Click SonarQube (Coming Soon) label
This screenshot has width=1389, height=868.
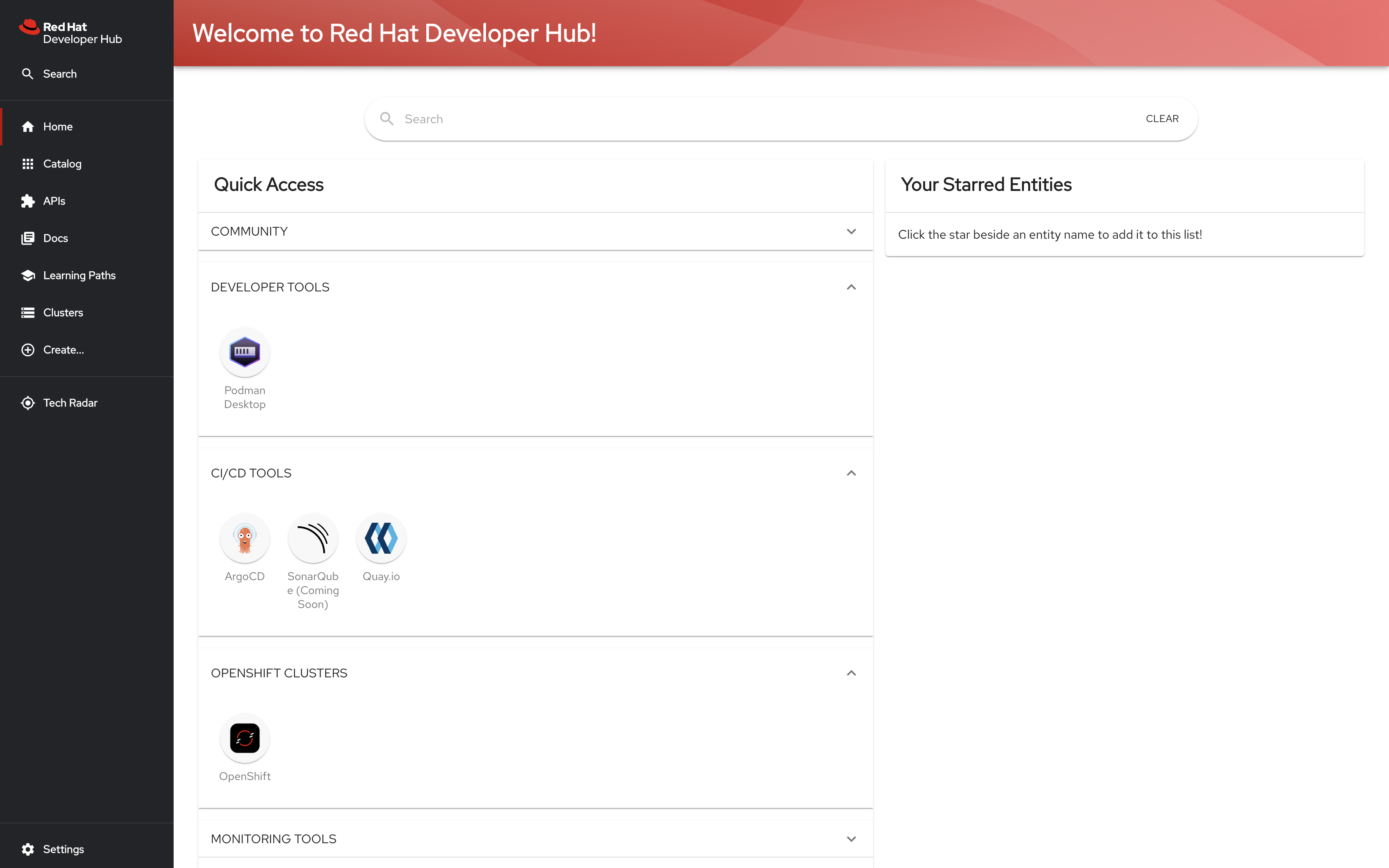pyautogui.click(x=313, y=590)
